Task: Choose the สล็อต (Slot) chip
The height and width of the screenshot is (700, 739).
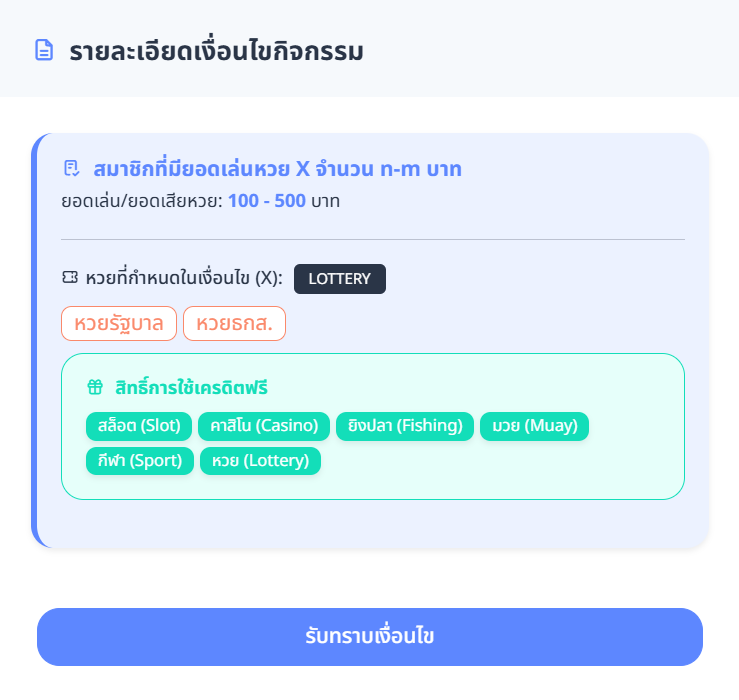Action: pos(139,426)
